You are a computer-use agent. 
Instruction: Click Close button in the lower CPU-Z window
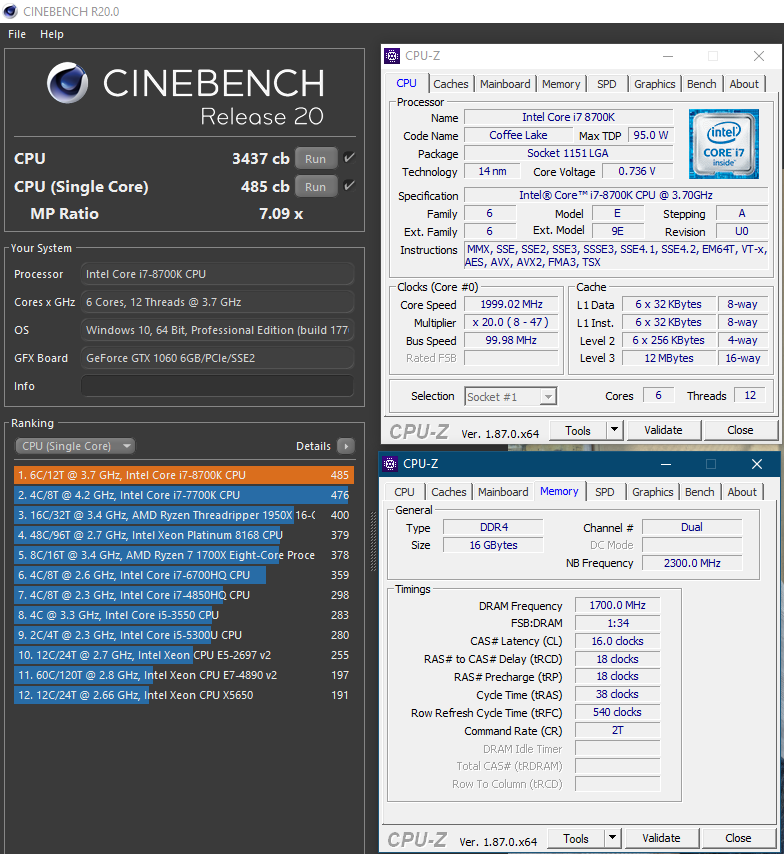point(738,838)
